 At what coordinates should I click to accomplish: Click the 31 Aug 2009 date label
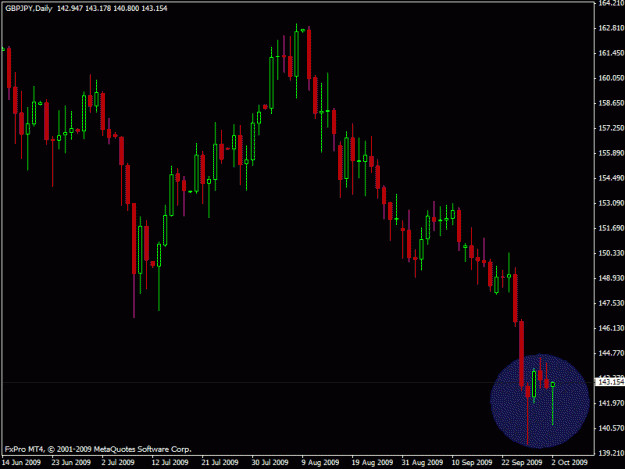[423, 462]
